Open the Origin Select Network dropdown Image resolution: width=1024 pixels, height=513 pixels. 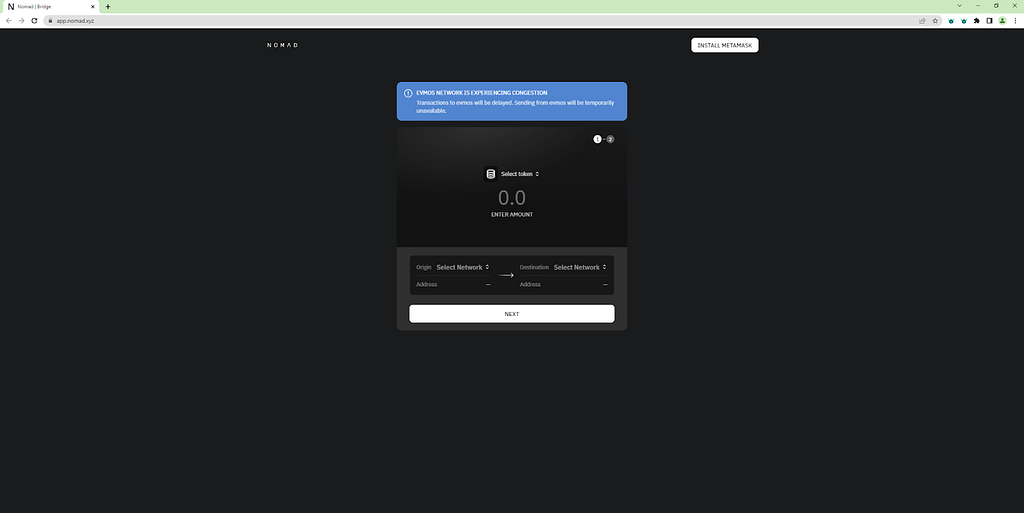[x=462, y=267]
